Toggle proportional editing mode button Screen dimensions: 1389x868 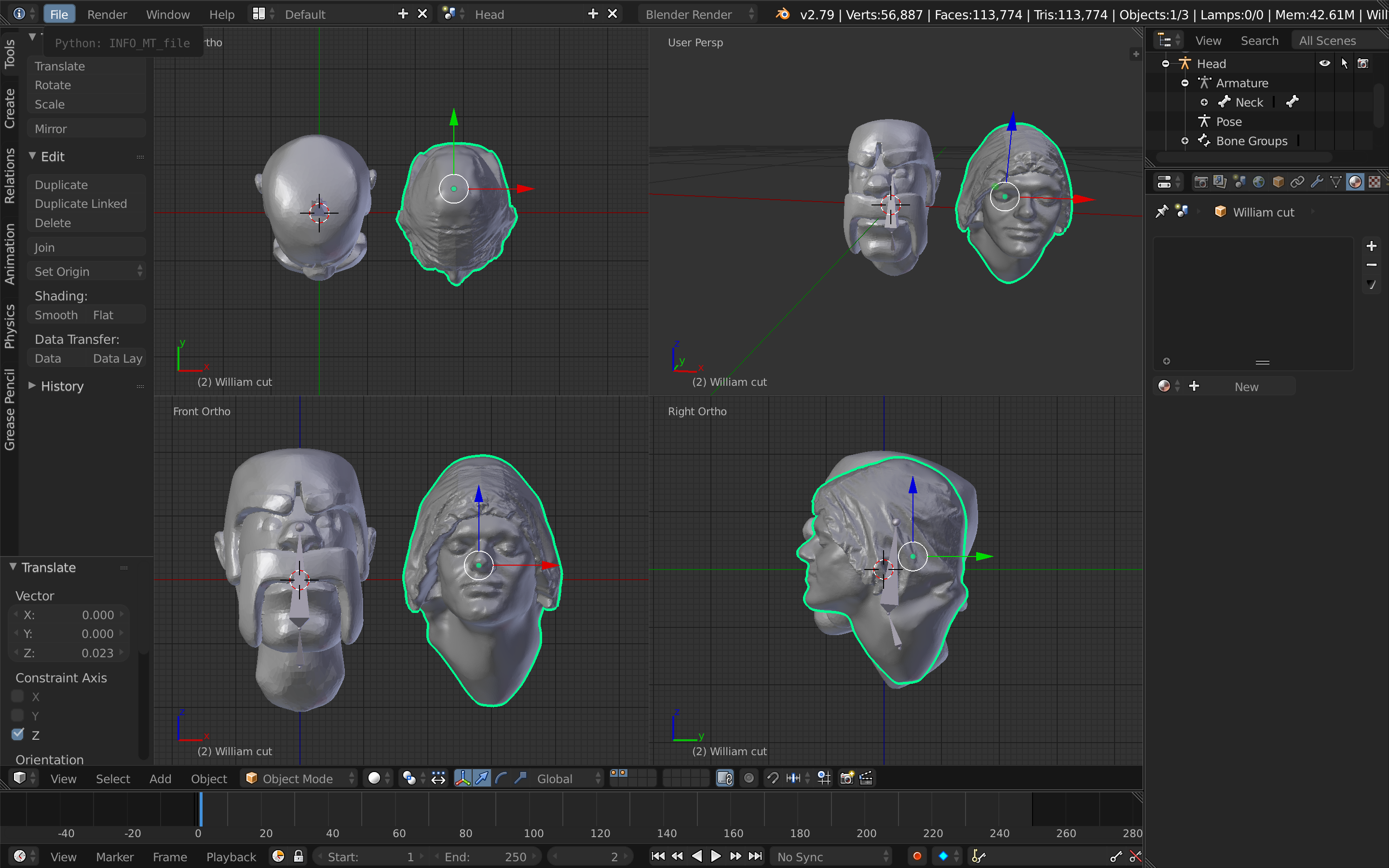tap(749, 778)
